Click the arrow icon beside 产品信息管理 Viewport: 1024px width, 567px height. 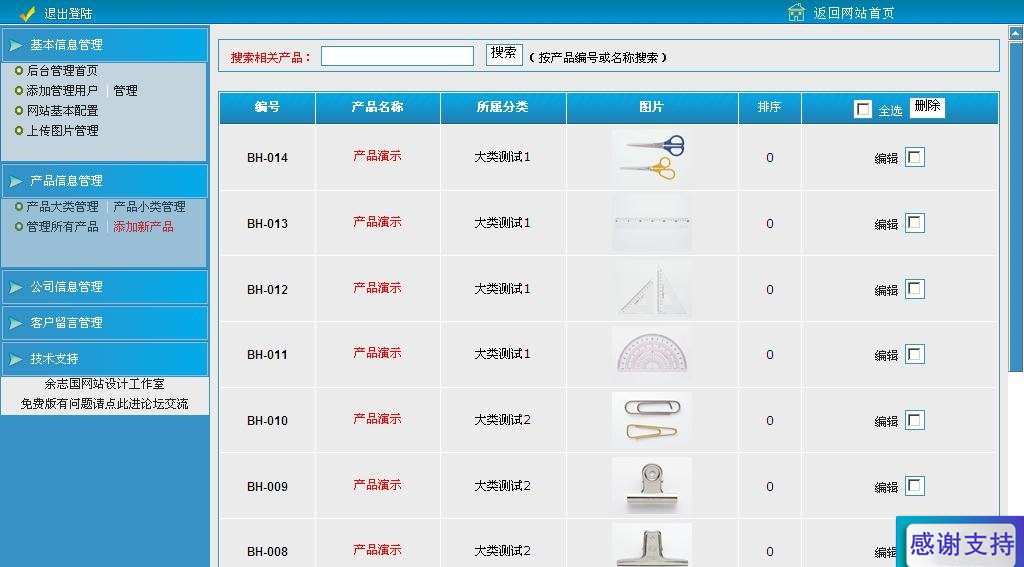16,181
